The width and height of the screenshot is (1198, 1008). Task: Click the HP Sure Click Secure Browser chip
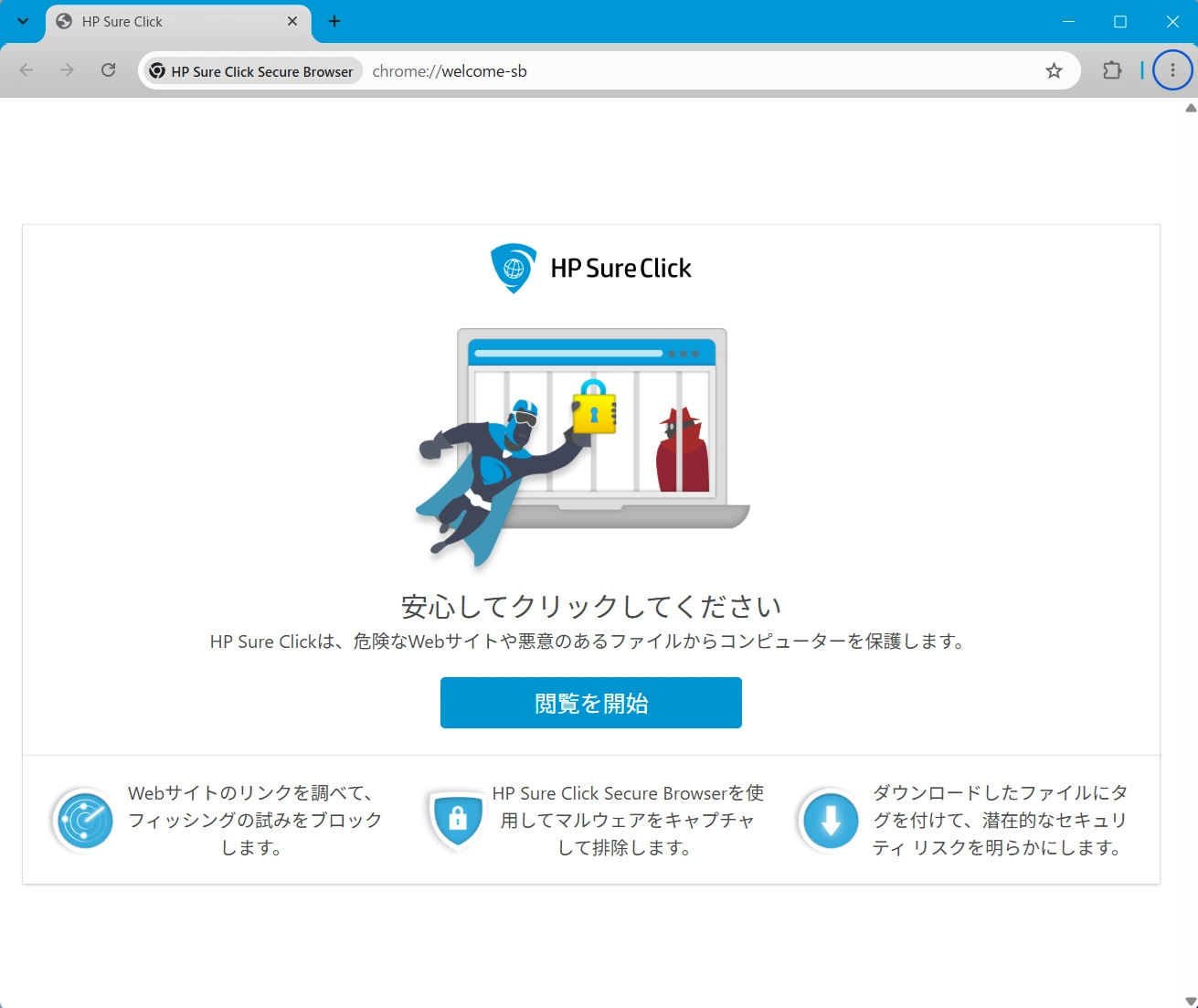point(252,71)
